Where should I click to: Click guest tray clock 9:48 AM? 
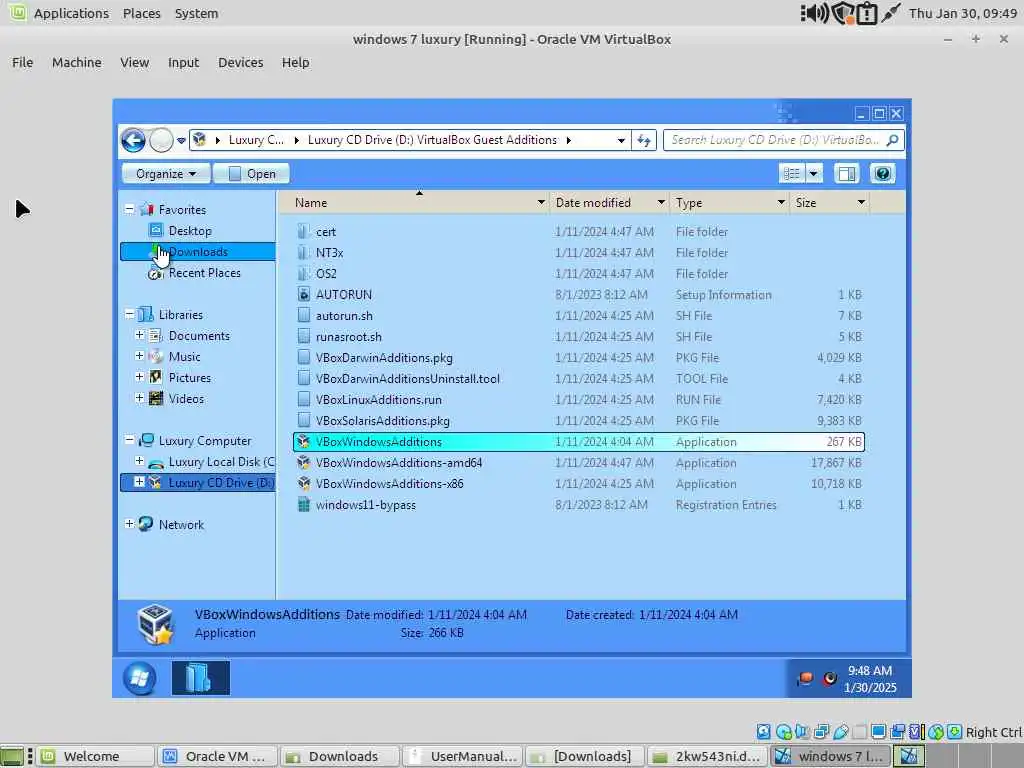(x=870, y=671)
